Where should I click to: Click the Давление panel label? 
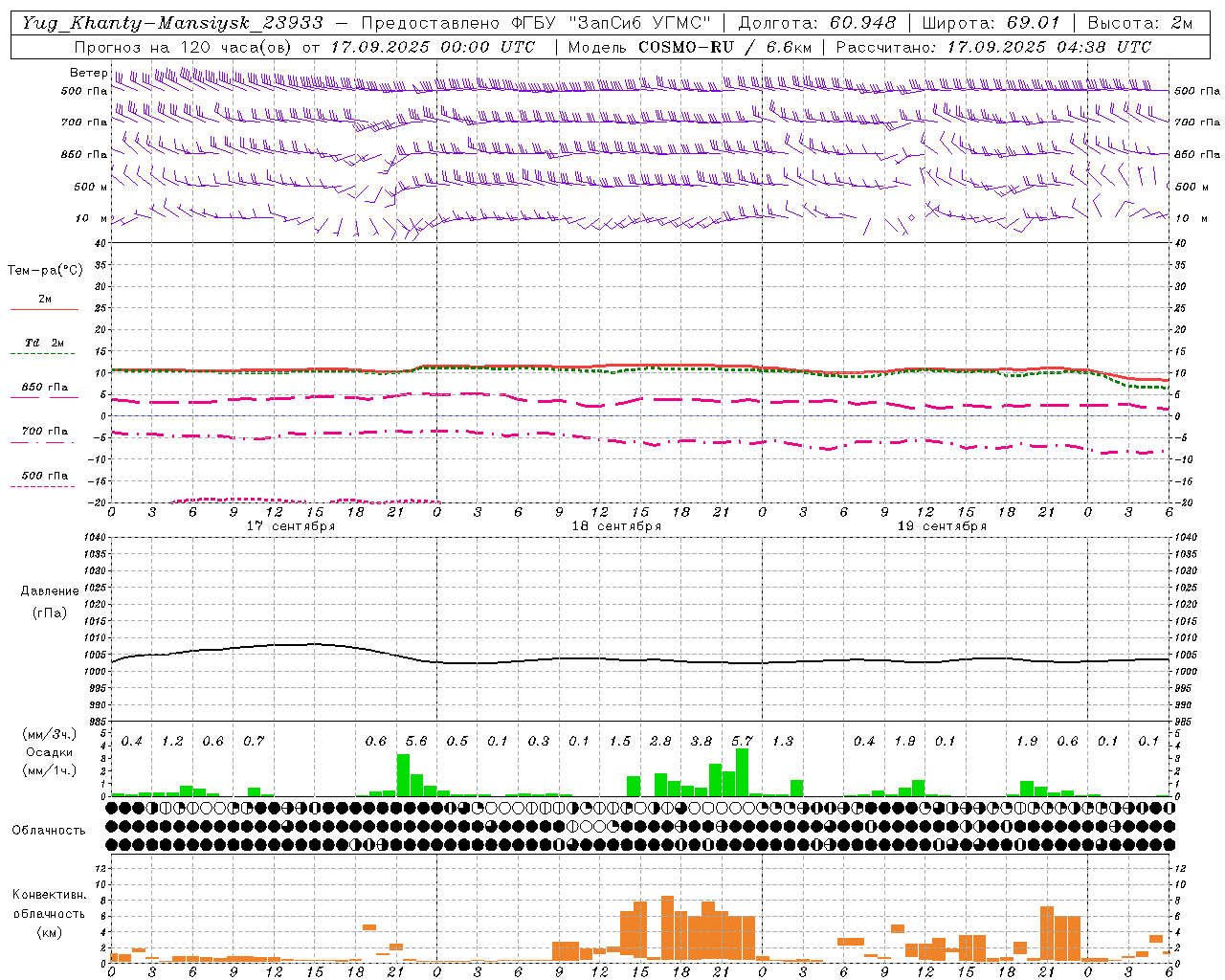point(50,591)
